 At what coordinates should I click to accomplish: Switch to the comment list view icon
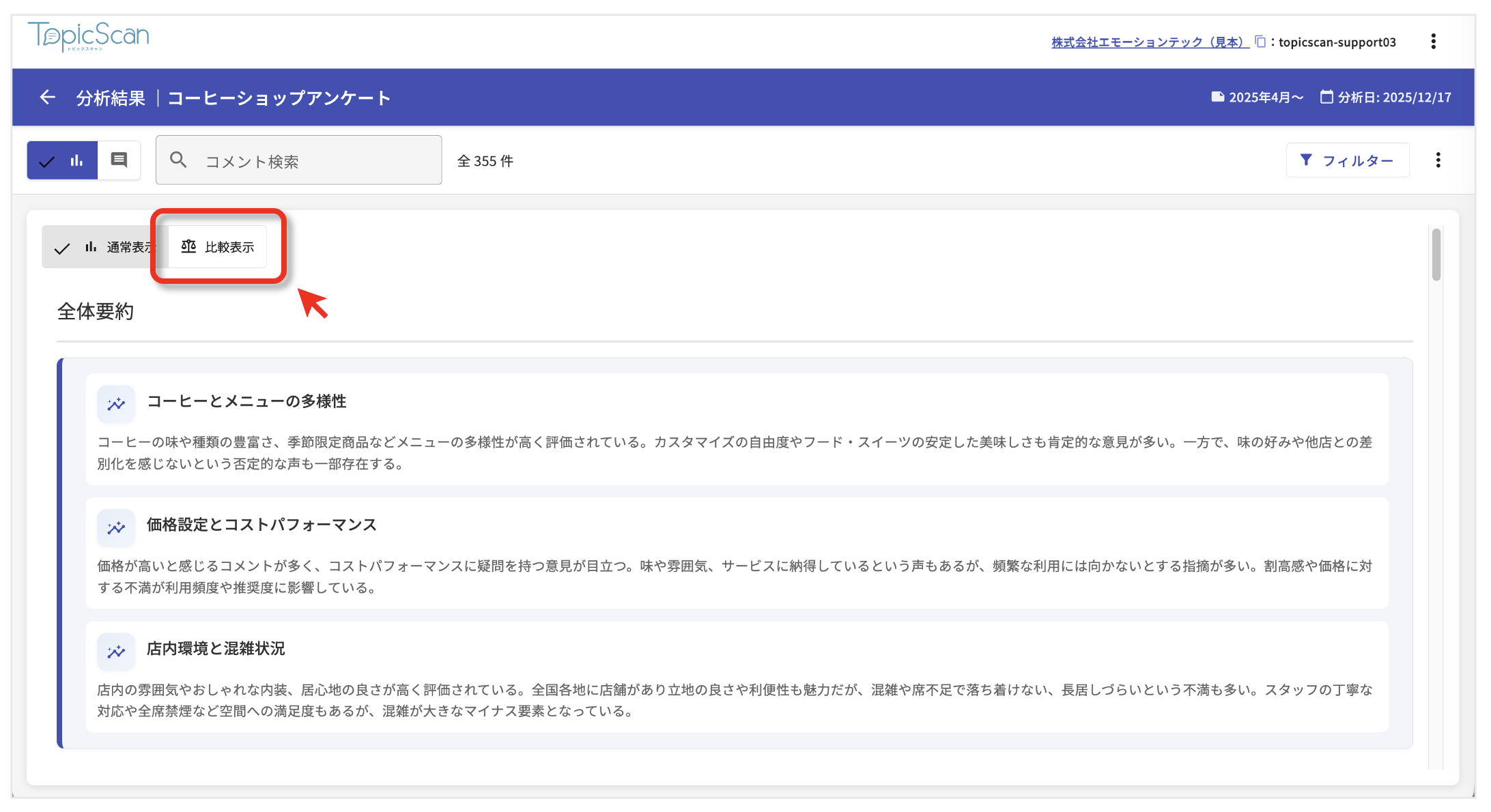(119, 160)
